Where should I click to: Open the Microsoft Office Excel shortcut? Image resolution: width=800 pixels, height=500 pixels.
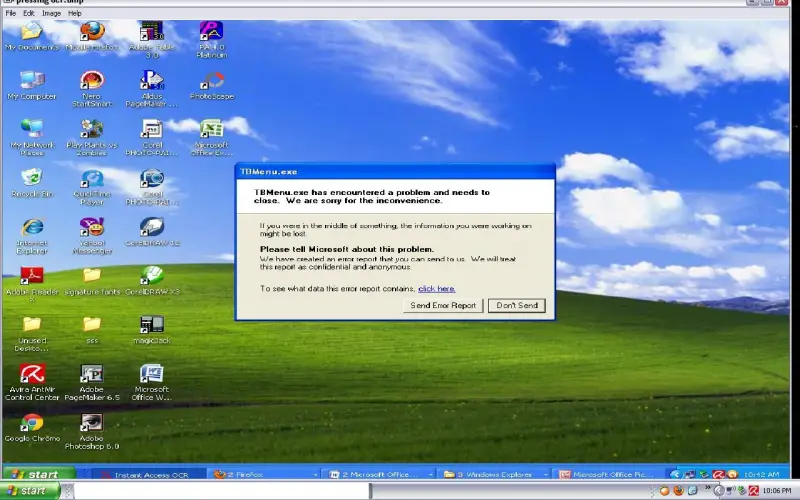(212, 138)
